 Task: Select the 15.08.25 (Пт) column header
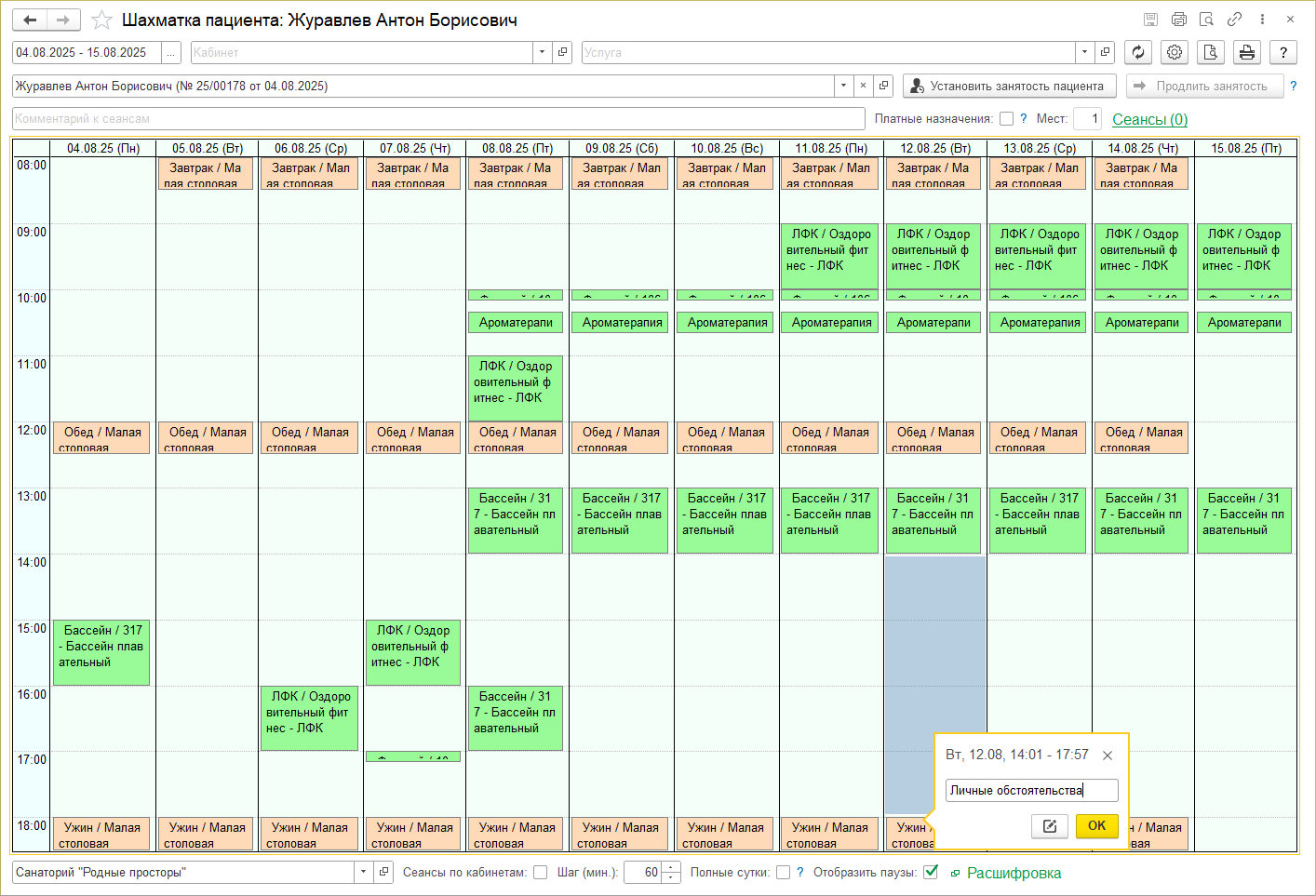click(x=1246, y=148)
